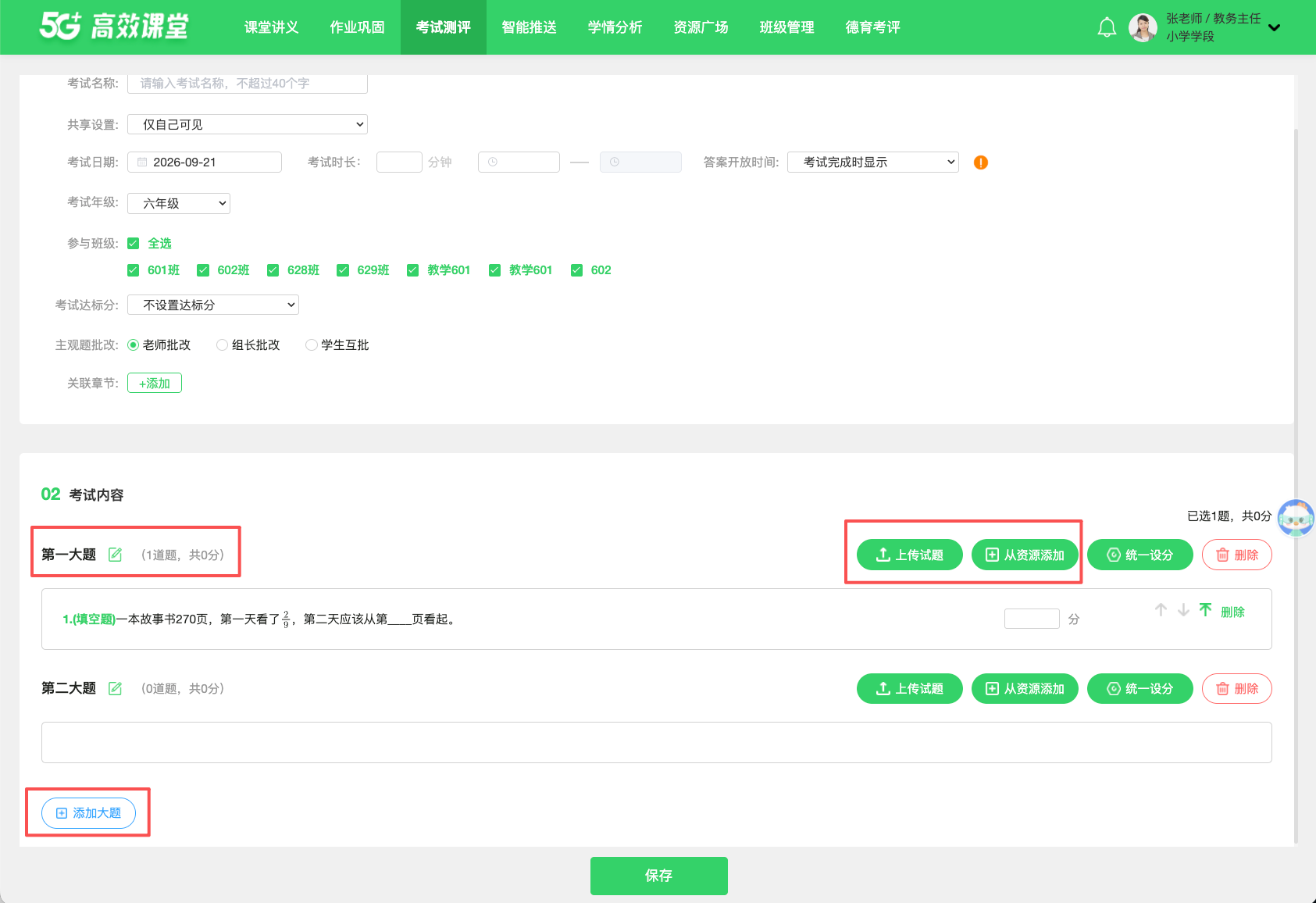Click the 5G高效课堂 logo
1316x903 pixels.
[114, 27]
